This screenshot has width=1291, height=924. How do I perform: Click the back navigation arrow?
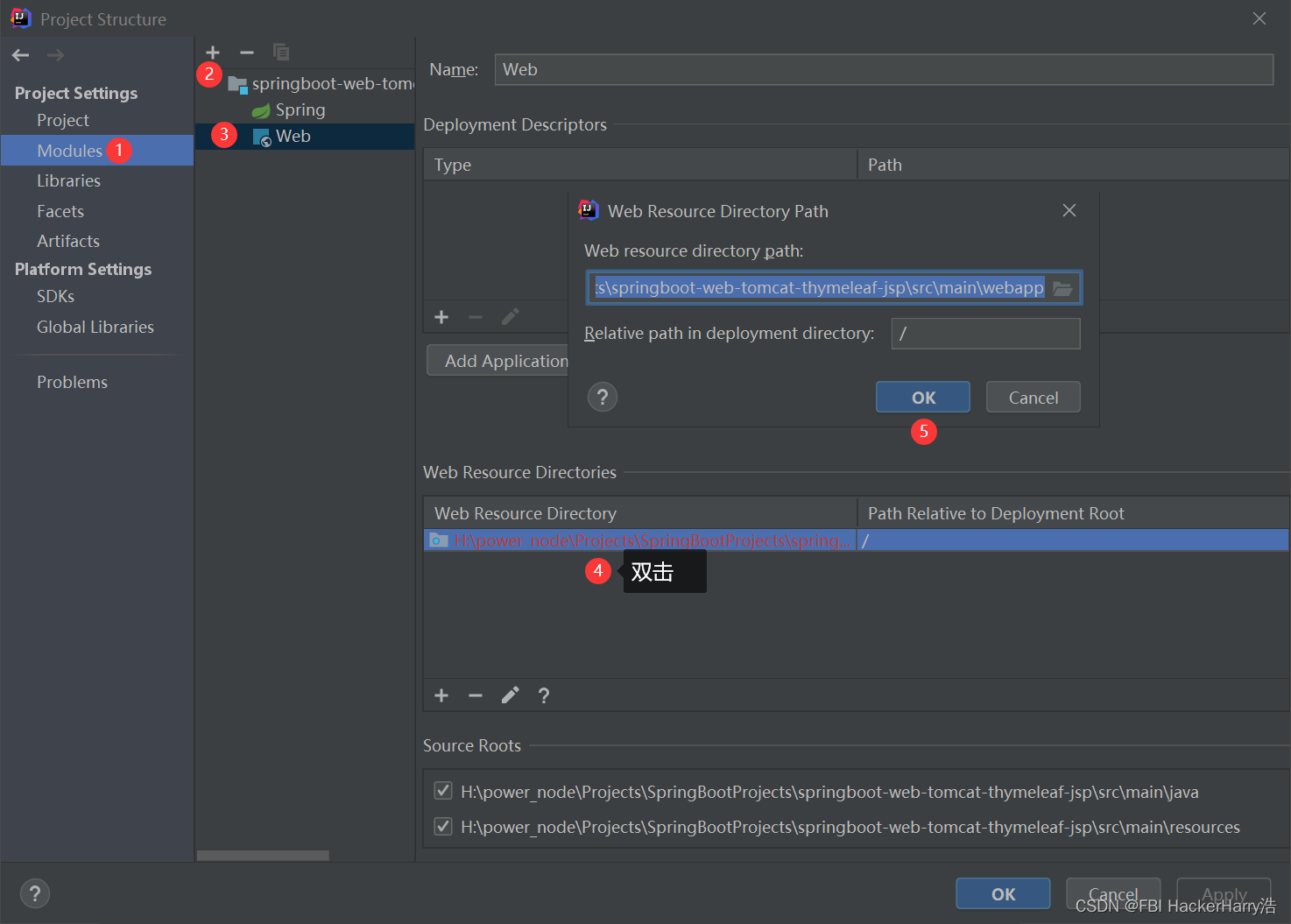(x=21, y=55)
